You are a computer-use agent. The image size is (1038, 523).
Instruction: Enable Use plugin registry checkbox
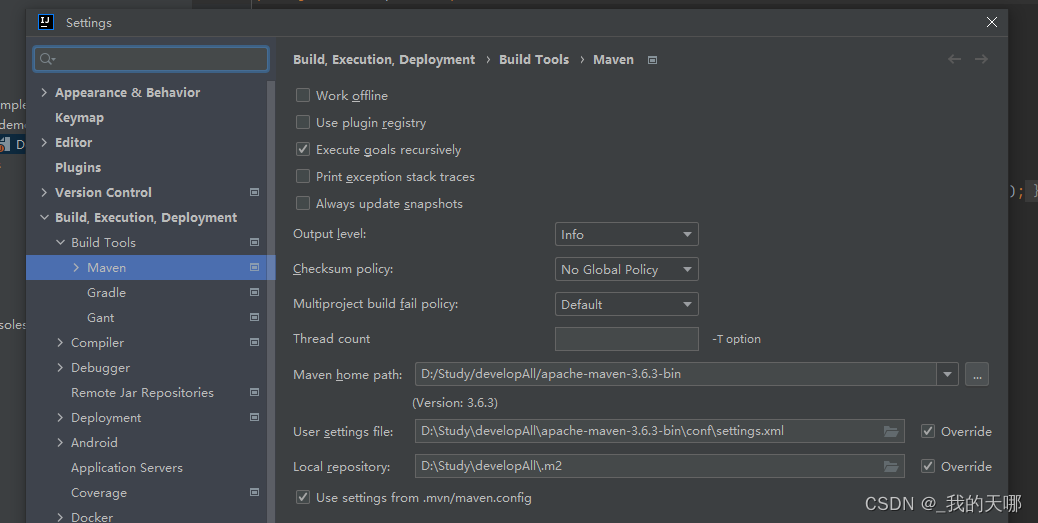click(303, 122)
